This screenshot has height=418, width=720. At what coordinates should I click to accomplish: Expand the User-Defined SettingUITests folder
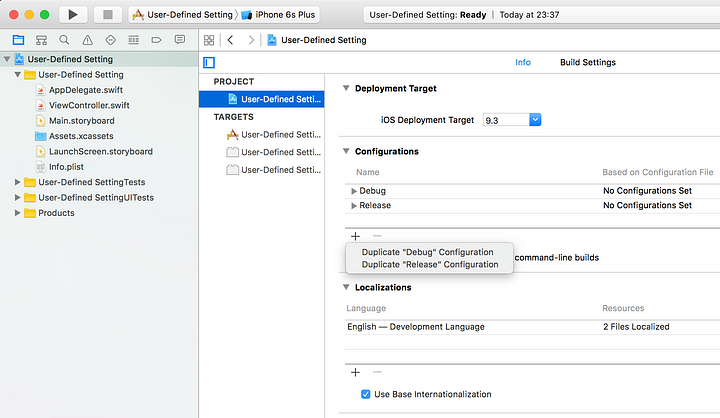(x=17, y=198)
